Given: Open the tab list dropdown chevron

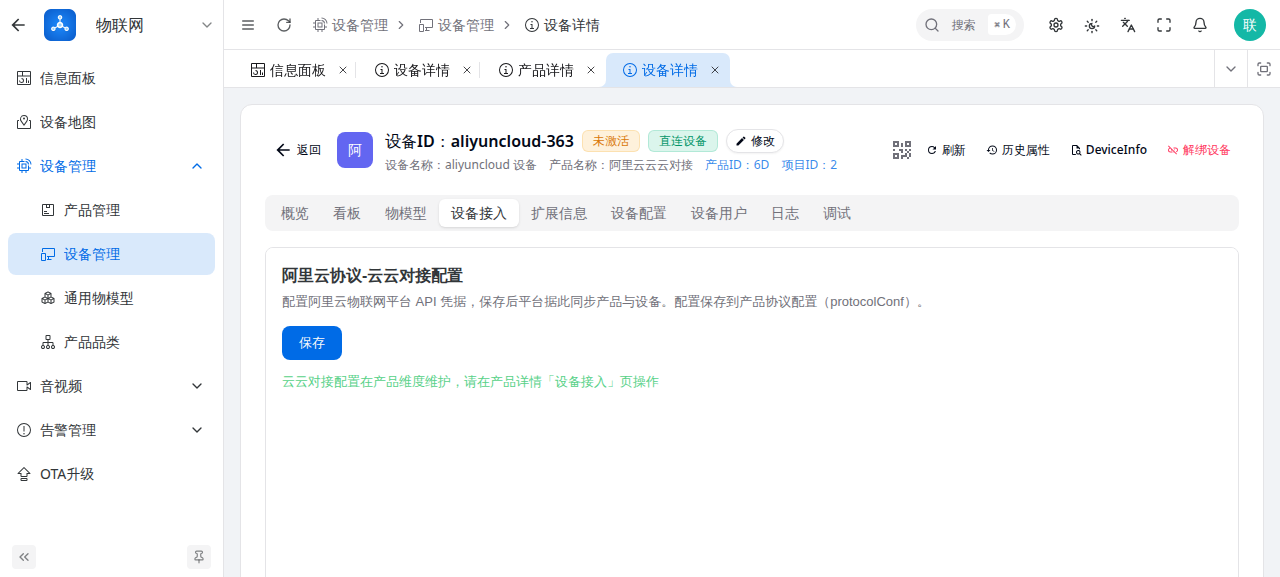Looking at the screenshot, I should tap(1231, 69).
